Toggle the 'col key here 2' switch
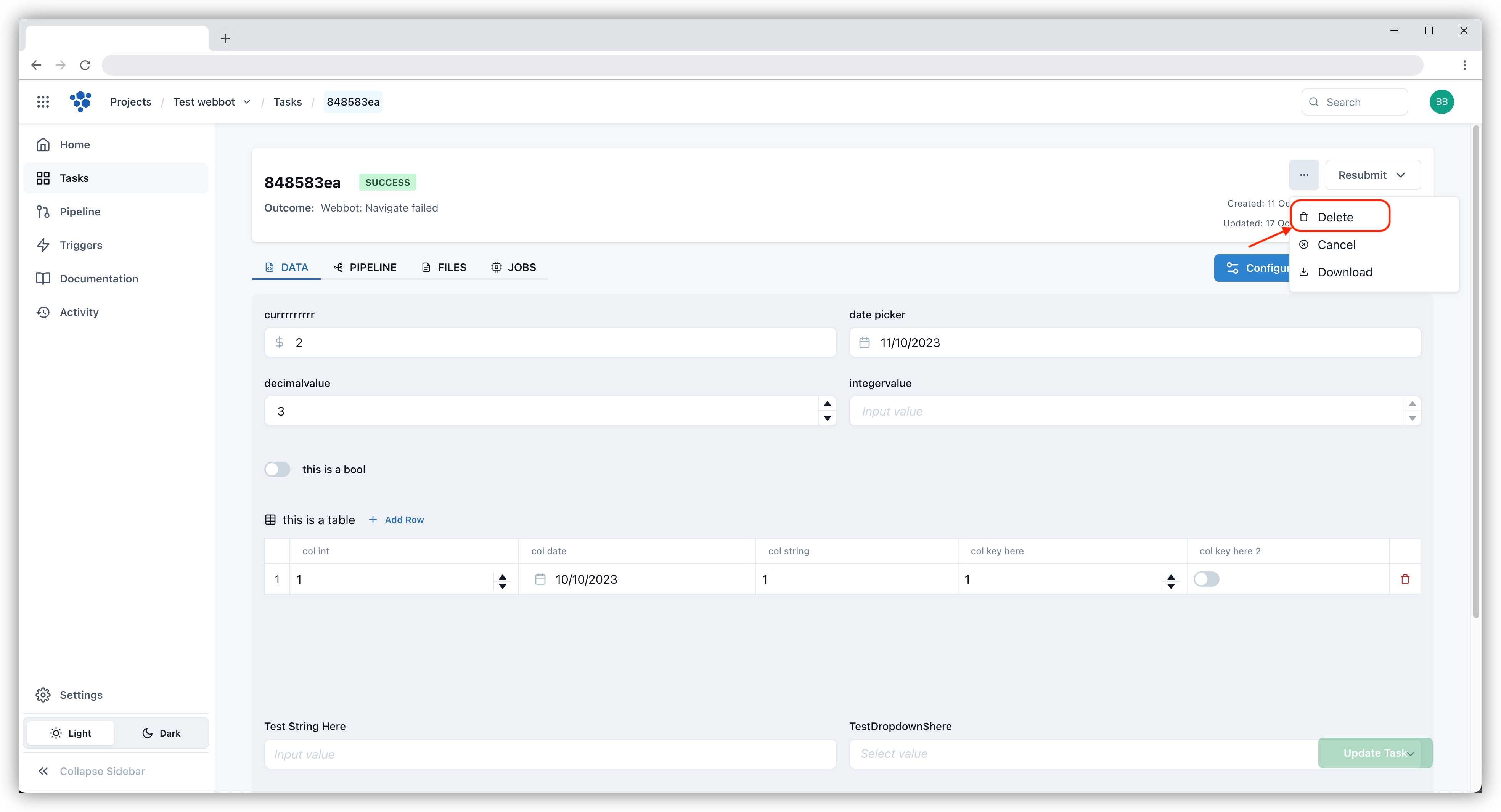Viewport: 1501px width, 812px height. point(1206,579)
